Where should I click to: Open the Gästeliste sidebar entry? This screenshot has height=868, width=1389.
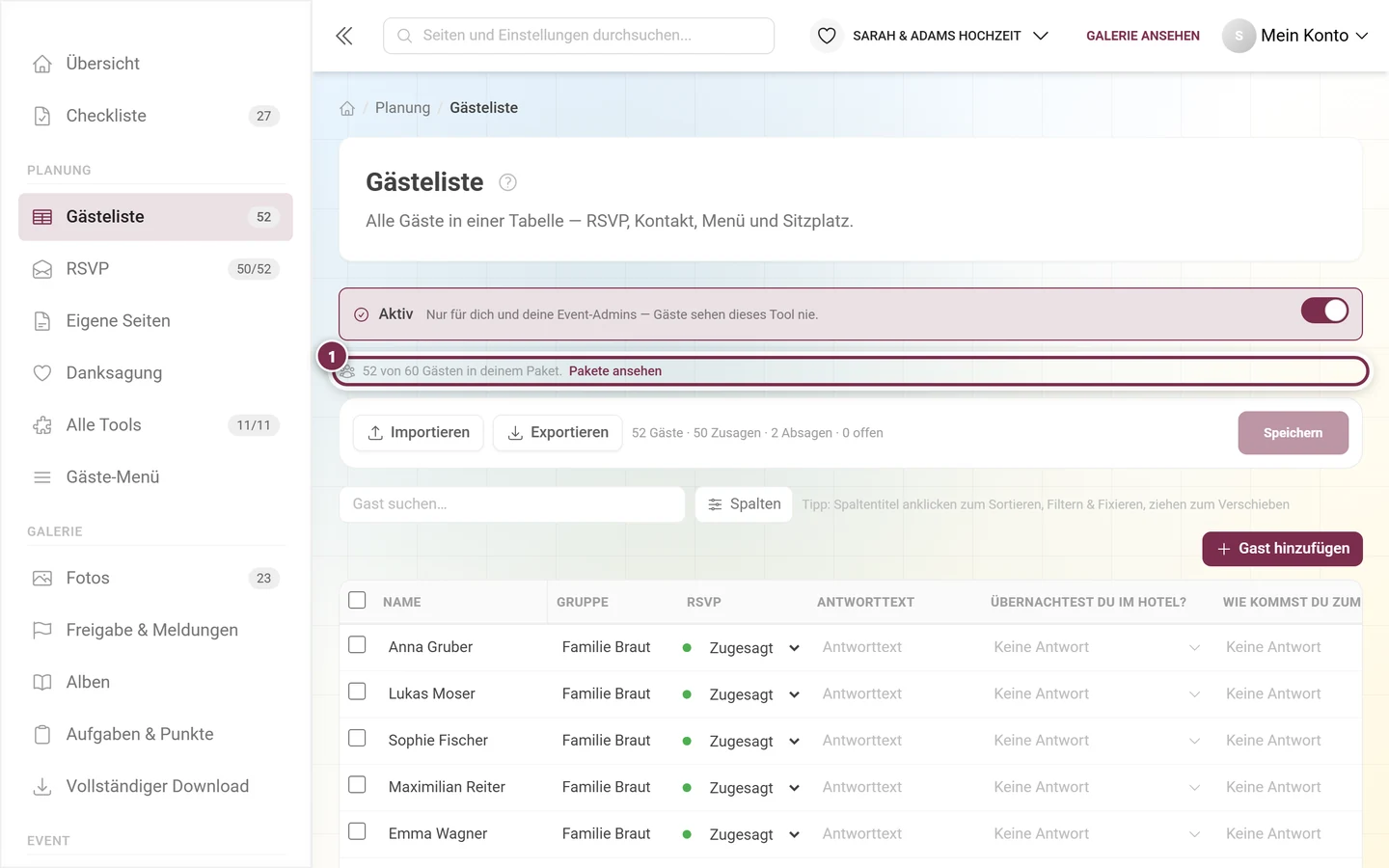pos(155,217)
